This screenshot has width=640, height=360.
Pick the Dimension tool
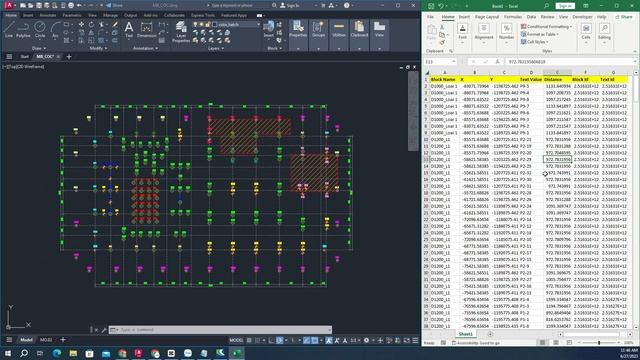[x=146, y=29]
